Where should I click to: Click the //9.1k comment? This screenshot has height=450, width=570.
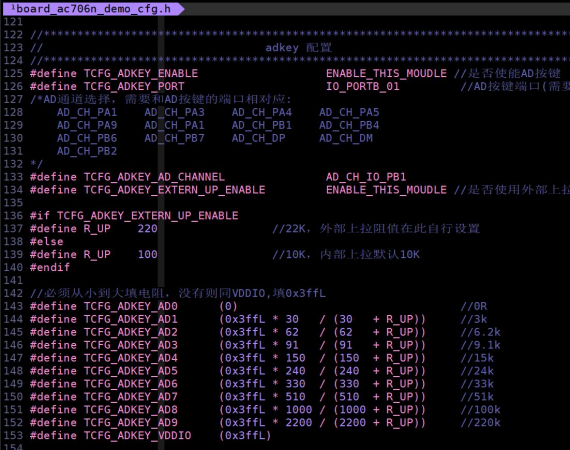tap(481, 345)
